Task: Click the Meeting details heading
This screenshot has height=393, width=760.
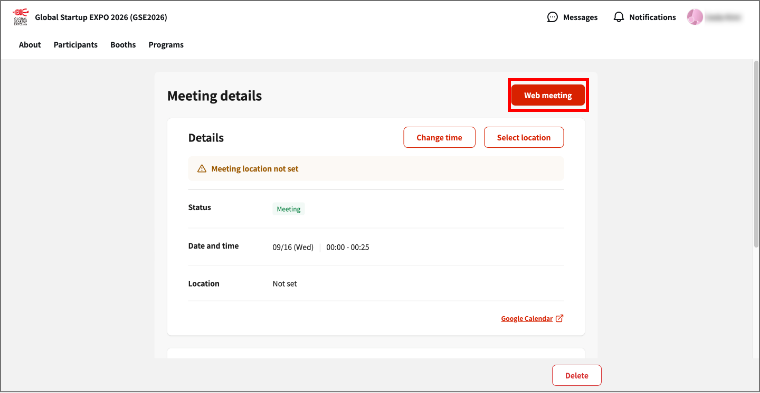Action: (214, 96)
